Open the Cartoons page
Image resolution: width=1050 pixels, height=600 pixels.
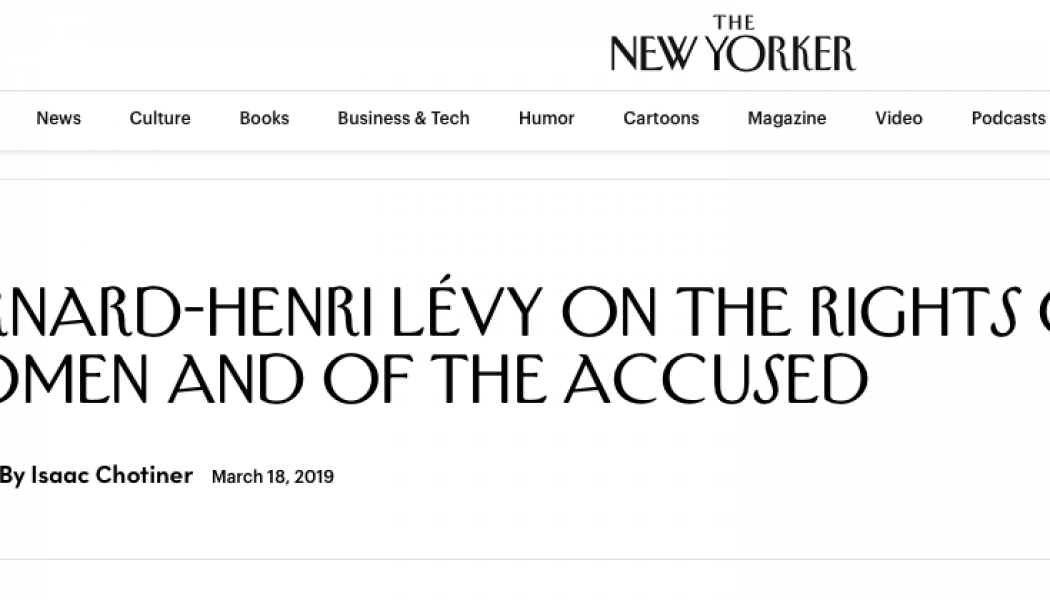pyautogui.click(x=661, y=118)
